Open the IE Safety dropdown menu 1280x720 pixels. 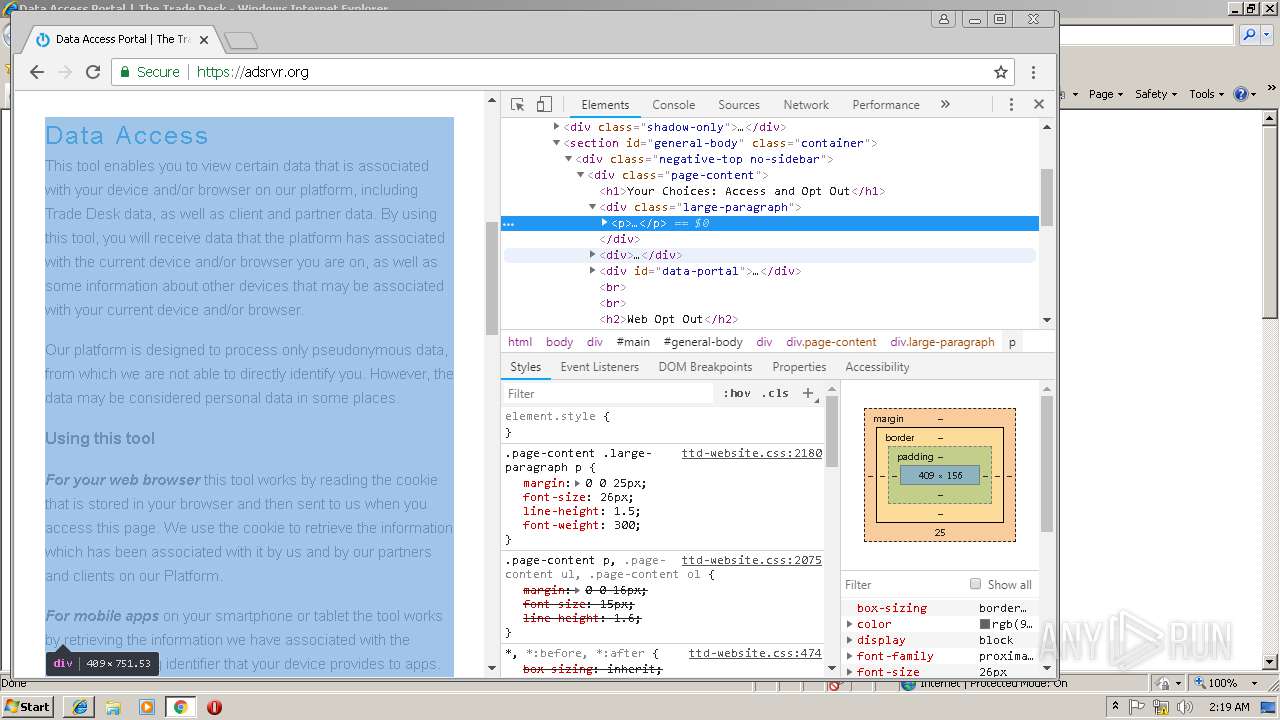(1156, 94)
